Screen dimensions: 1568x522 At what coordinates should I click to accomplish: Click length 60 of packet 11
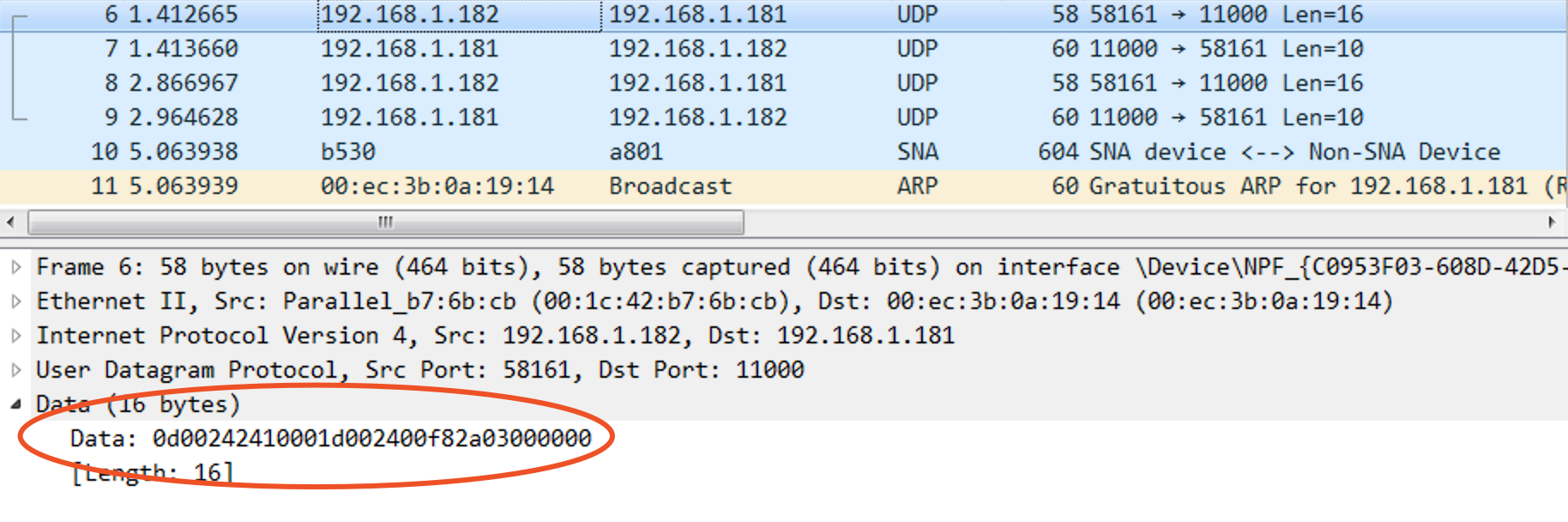pos(1065,186)
